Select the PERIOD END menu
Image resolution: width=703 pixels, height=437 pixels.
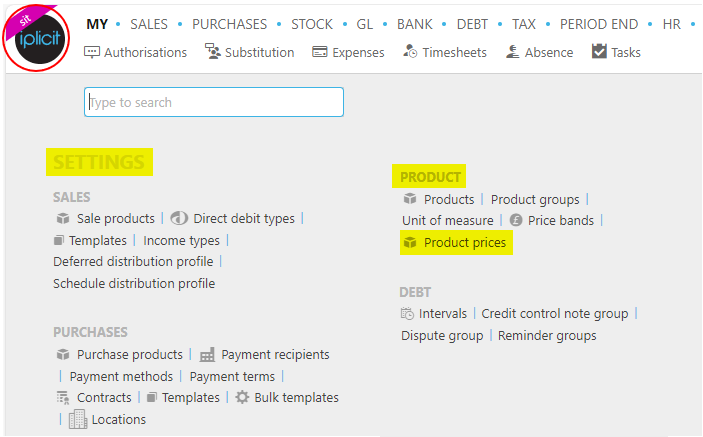(x=599, y=24)
